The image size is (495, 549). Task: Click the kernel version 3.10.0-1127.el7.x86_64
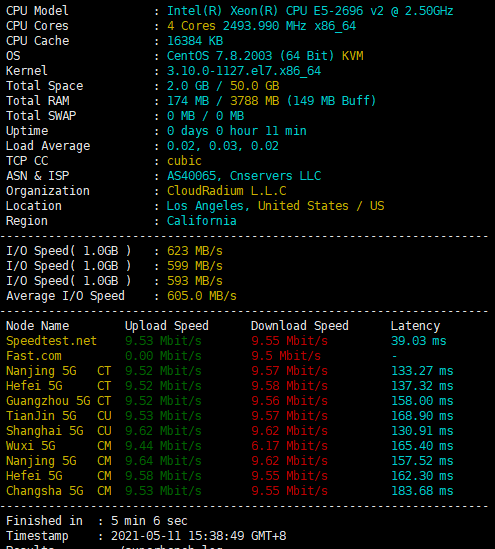tap(244, 71)
